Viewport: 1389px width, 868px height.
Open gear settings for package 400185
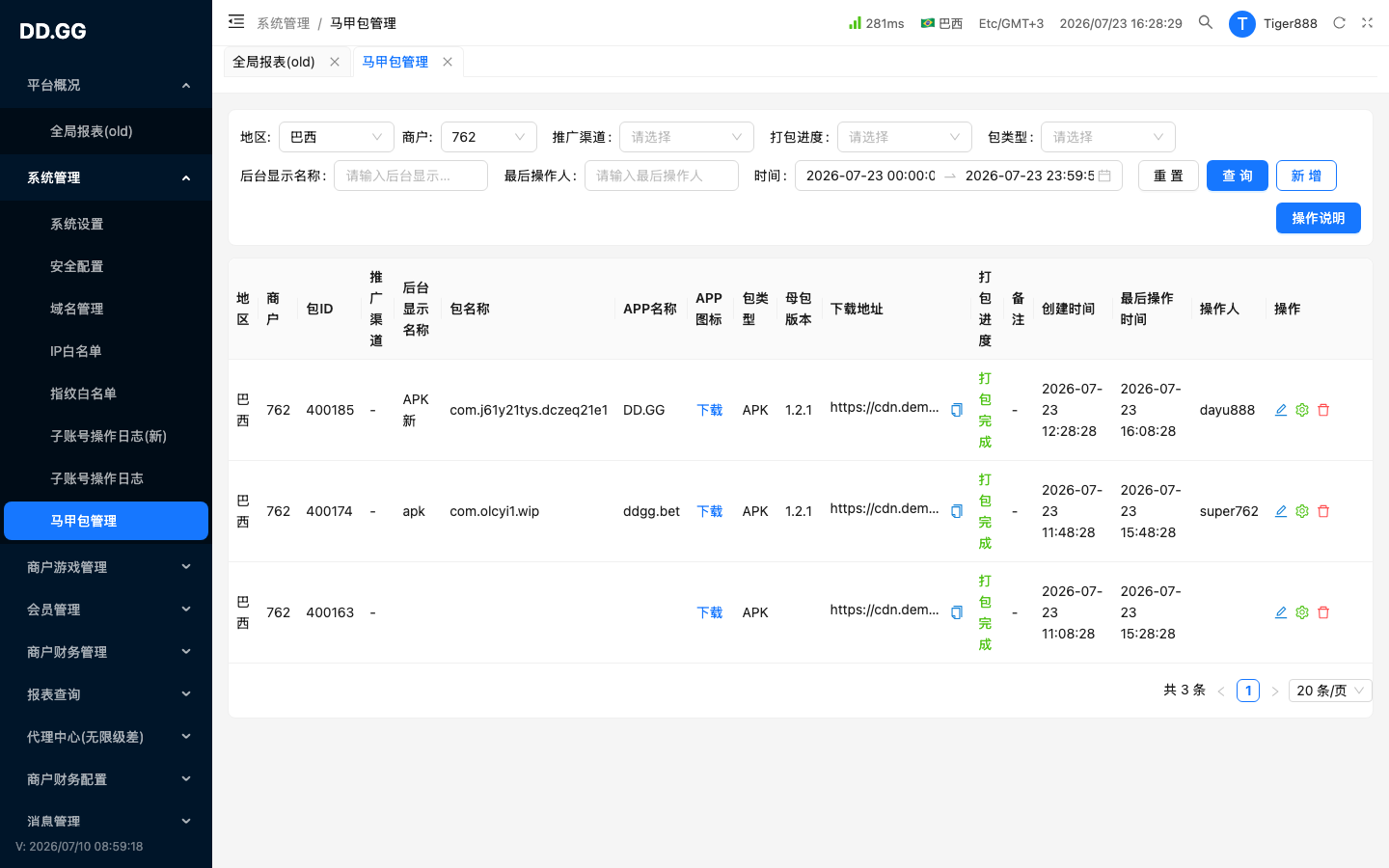point(1302,410)
